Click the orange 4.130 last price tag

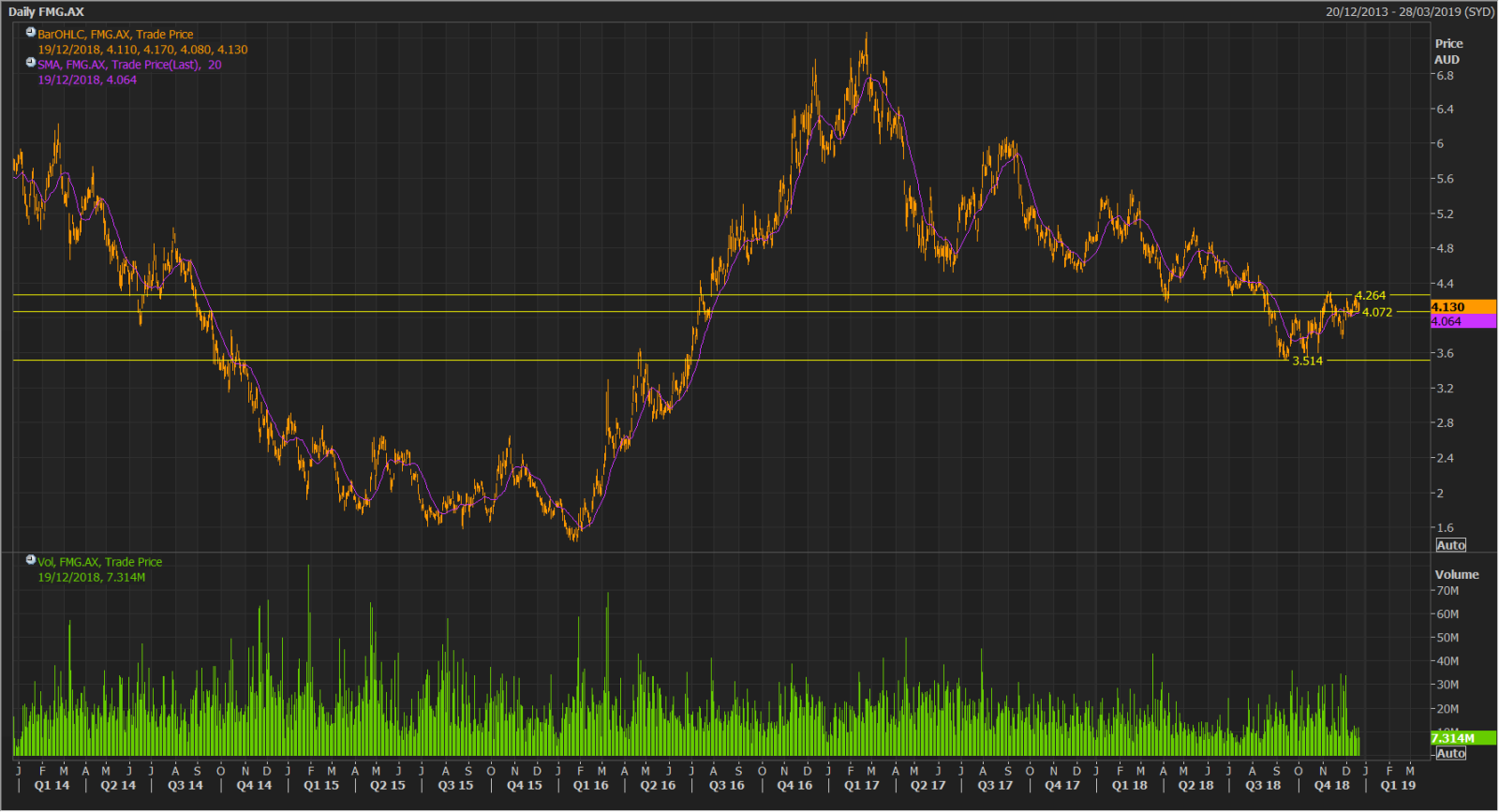coord(1462,307)
